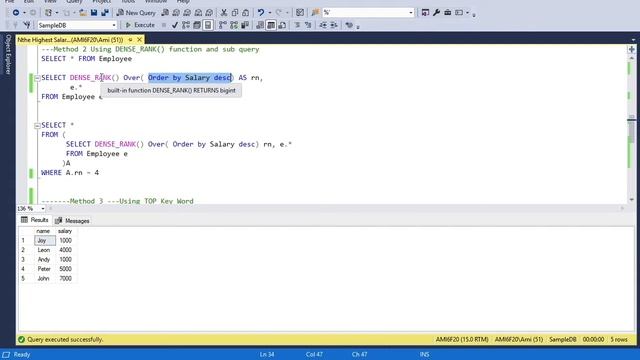Toggle Include Actual Execution Plan
Viewport: 640px width, 360px height.
coord(222,25)
